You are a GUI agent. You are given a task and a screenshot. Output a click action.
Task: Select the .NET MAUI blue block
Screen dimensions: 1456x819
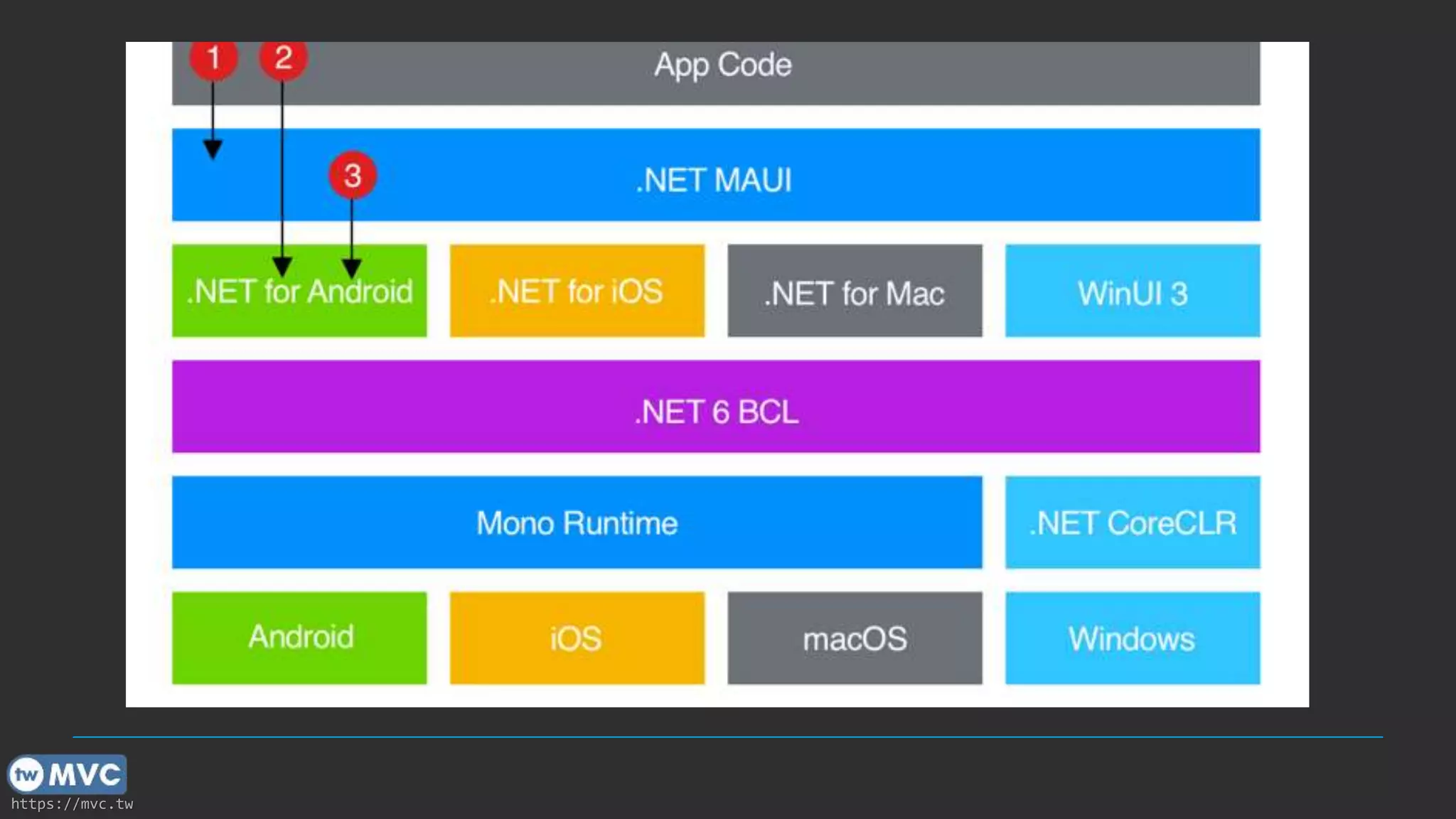[x=714, y=179]
